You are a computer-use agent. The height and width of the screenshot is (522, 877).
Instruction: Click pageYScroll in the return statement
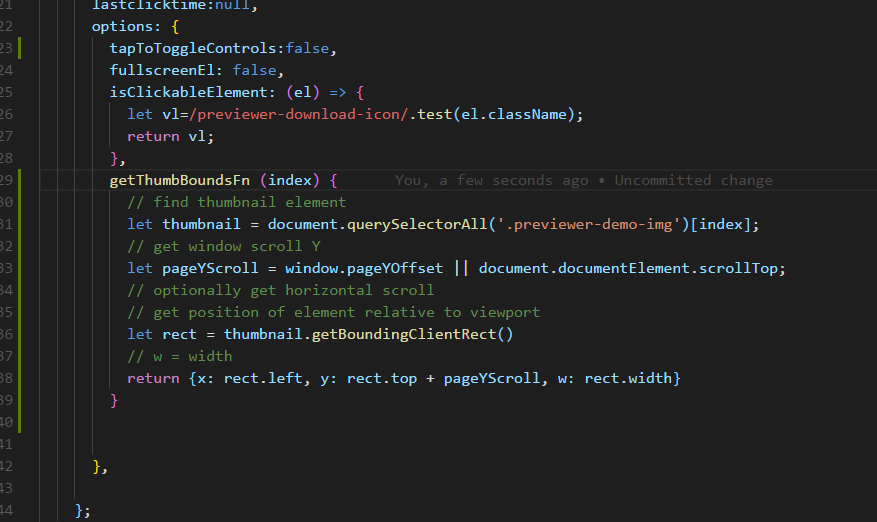tap(492, 378)
